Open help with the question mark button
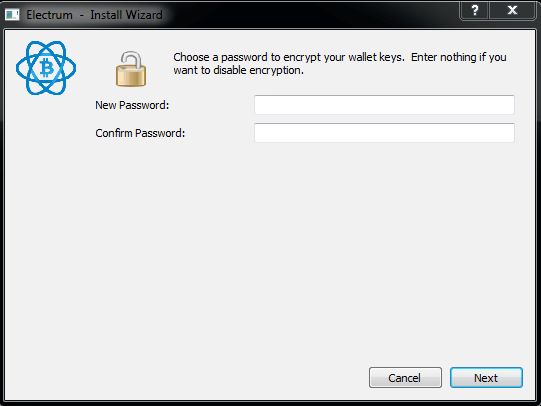The image size is (541, 406). coord(475,10)
